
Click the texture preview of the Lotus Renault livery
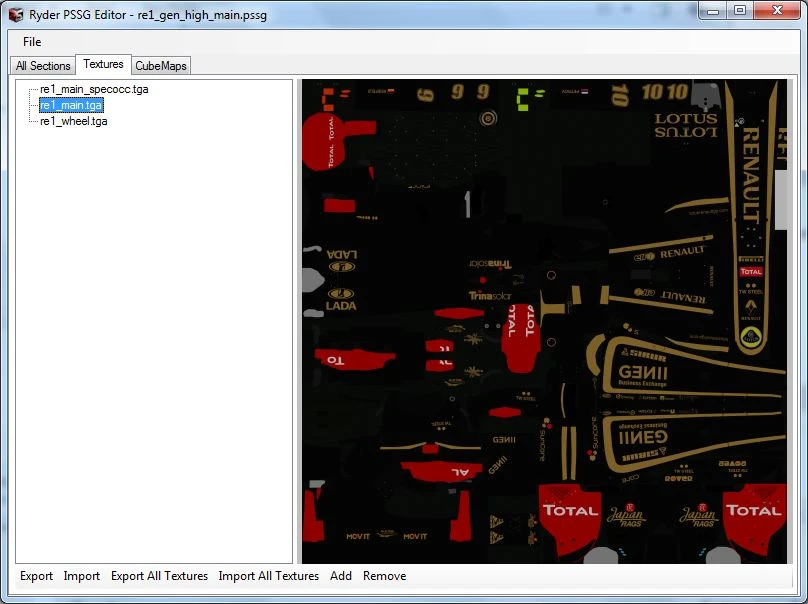pos(545,320)
